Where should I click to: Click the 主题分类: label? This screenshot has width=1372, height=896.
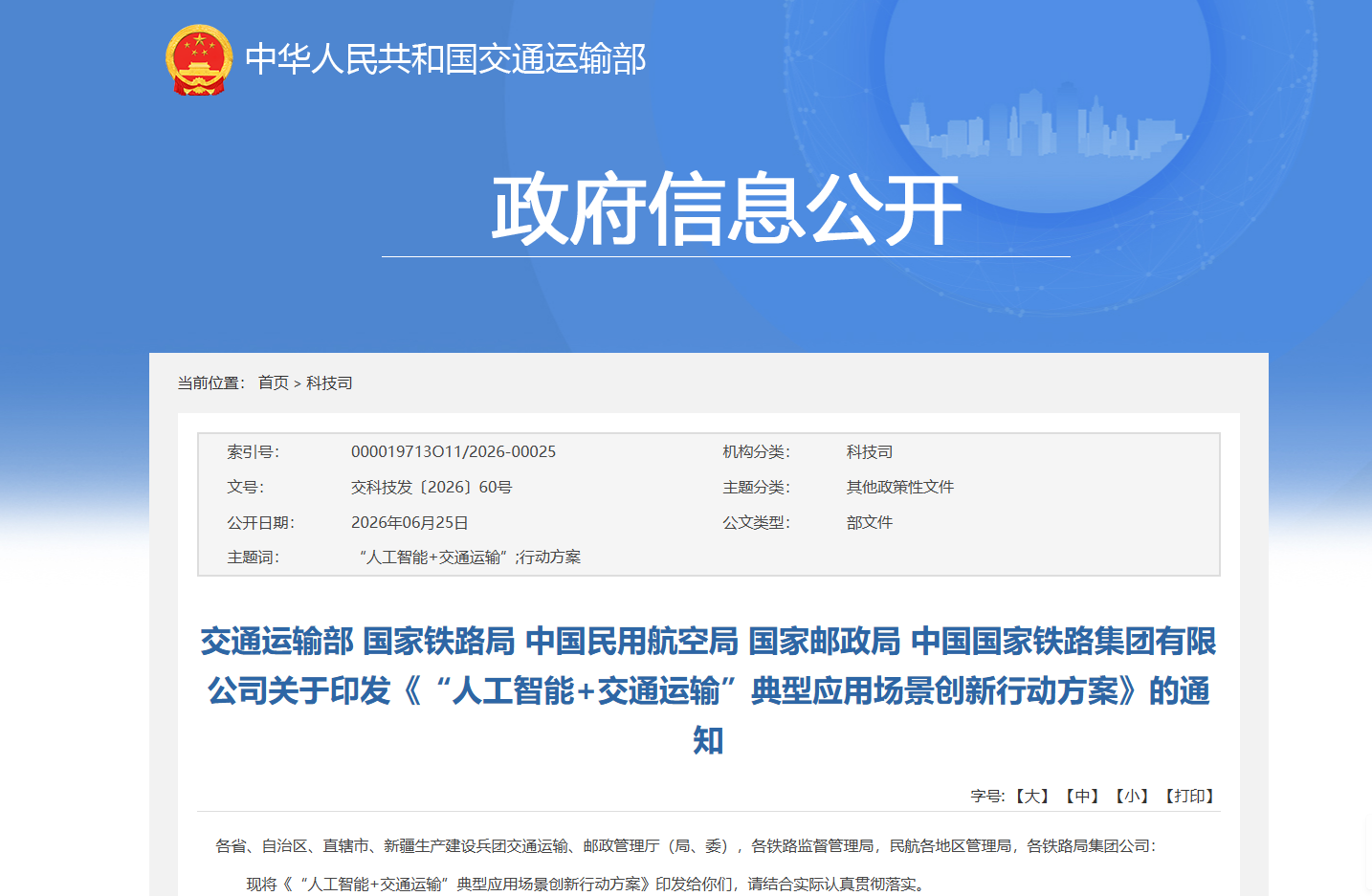(x=756, y=487)
